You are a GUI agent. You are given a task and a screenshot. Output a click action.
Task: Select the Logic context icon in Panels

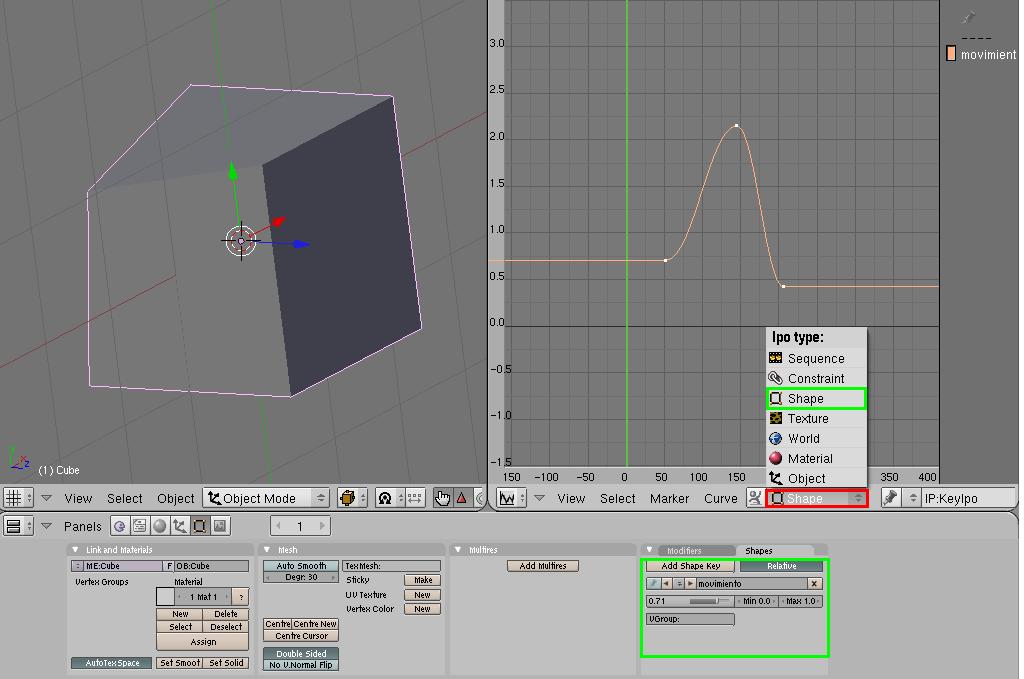point(120,526)
